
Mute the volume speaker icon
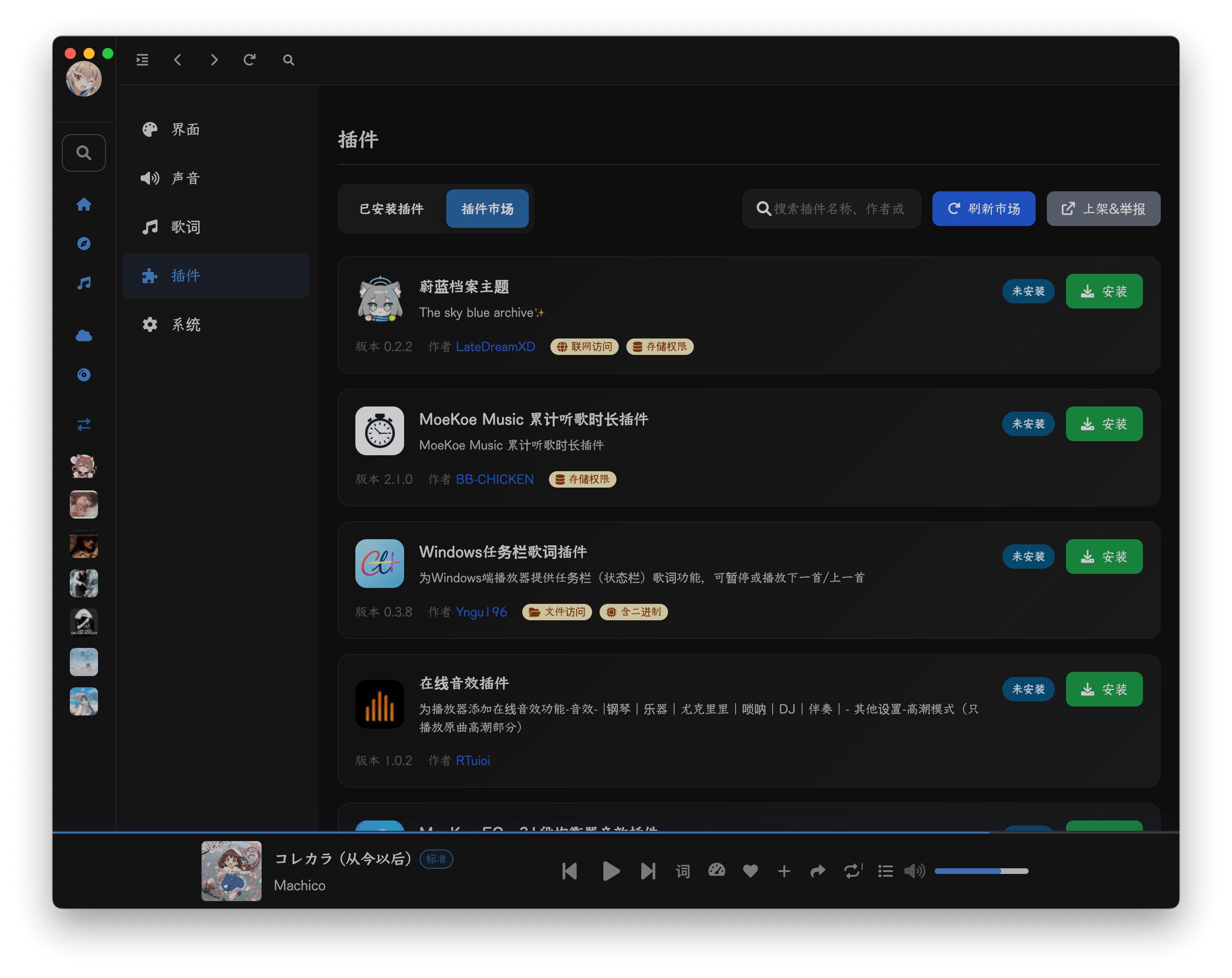[914, 871]
